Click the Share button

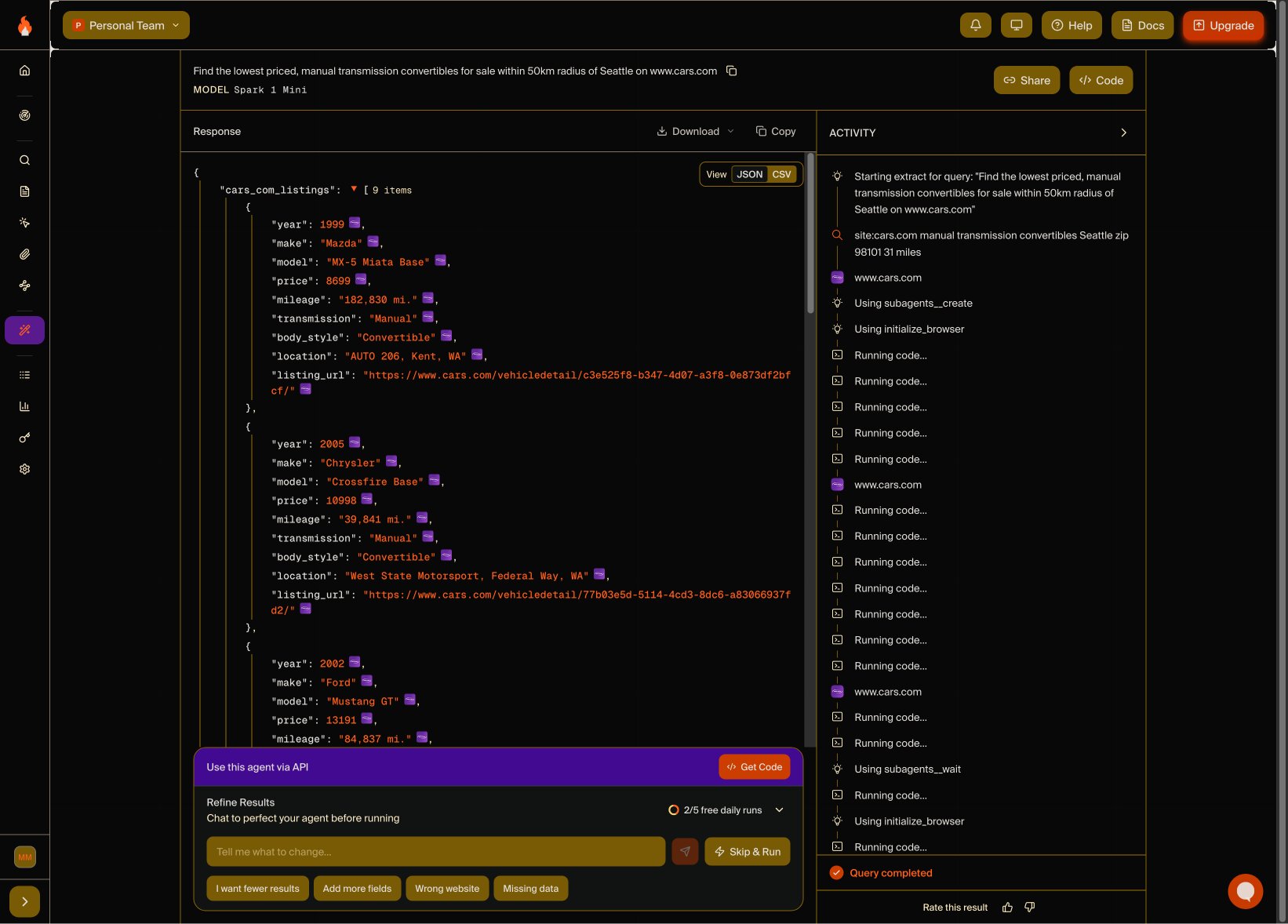1027,80
